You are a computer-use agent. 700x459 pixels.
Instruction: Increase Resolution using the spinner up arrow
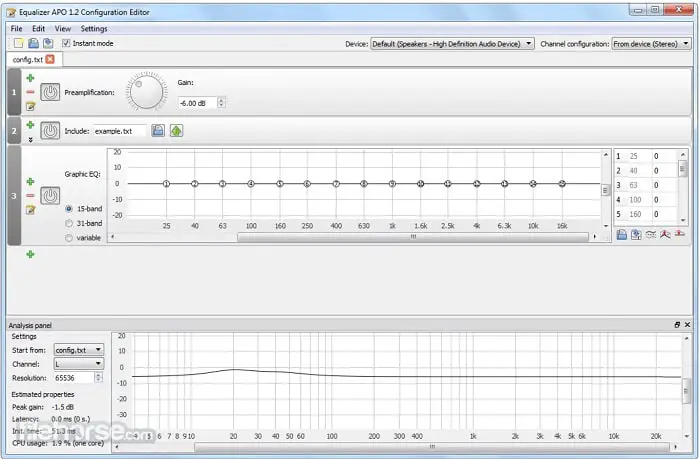tap(99, 375)
